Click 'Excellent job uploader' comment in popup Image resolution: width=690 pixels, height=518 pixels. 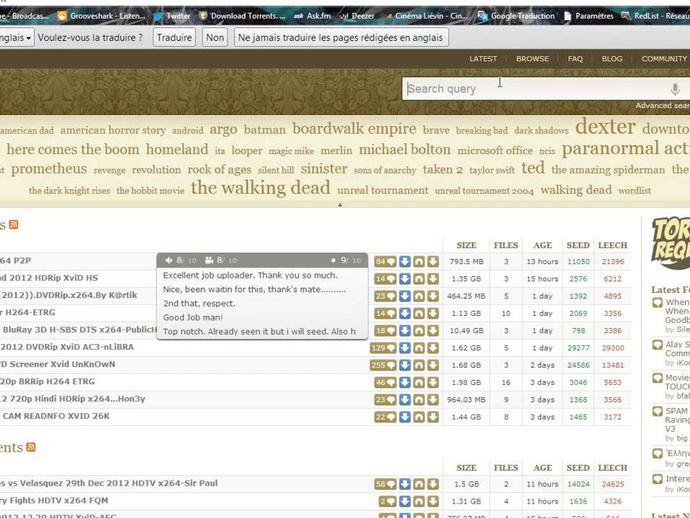coord(250,275)
